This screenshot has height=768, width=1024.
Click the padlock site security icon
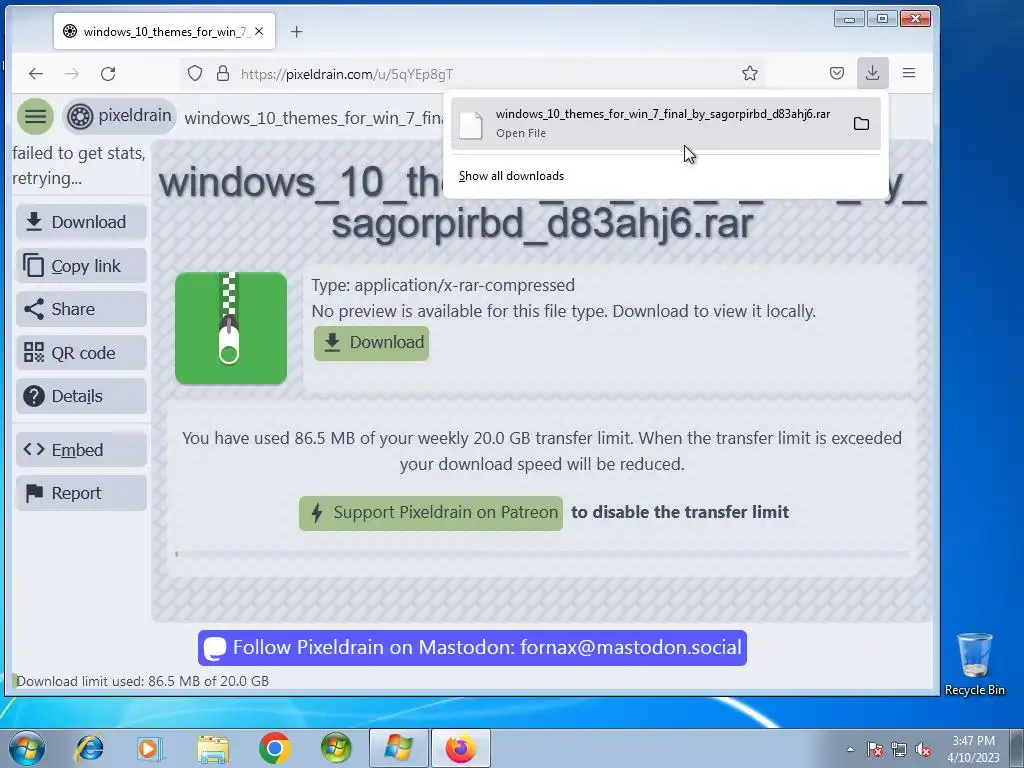click(x=223, y=73)
